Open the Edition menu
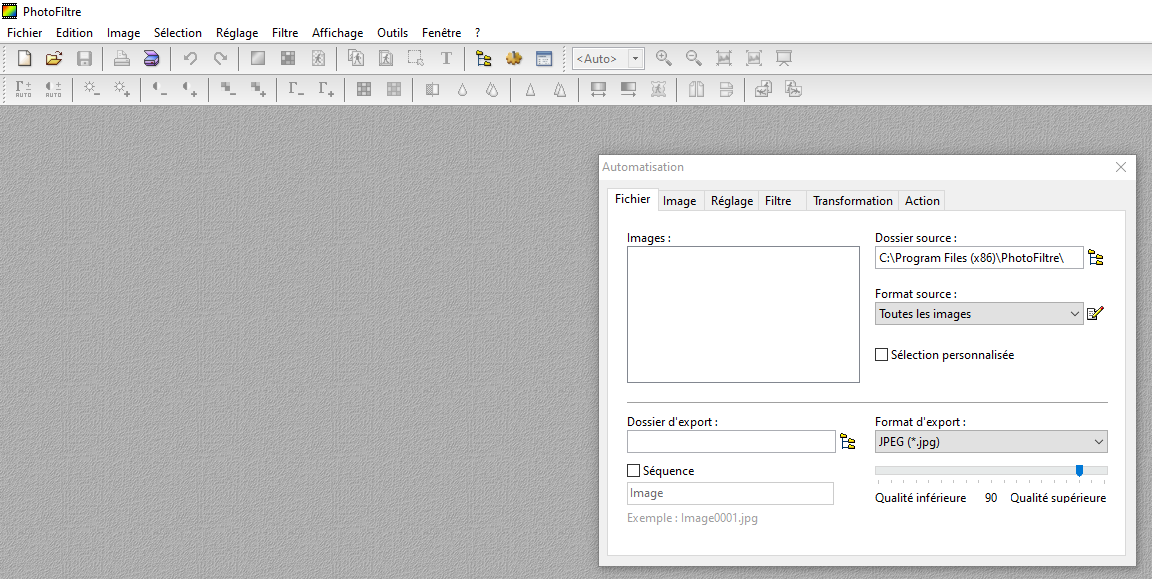 [74, 33]
